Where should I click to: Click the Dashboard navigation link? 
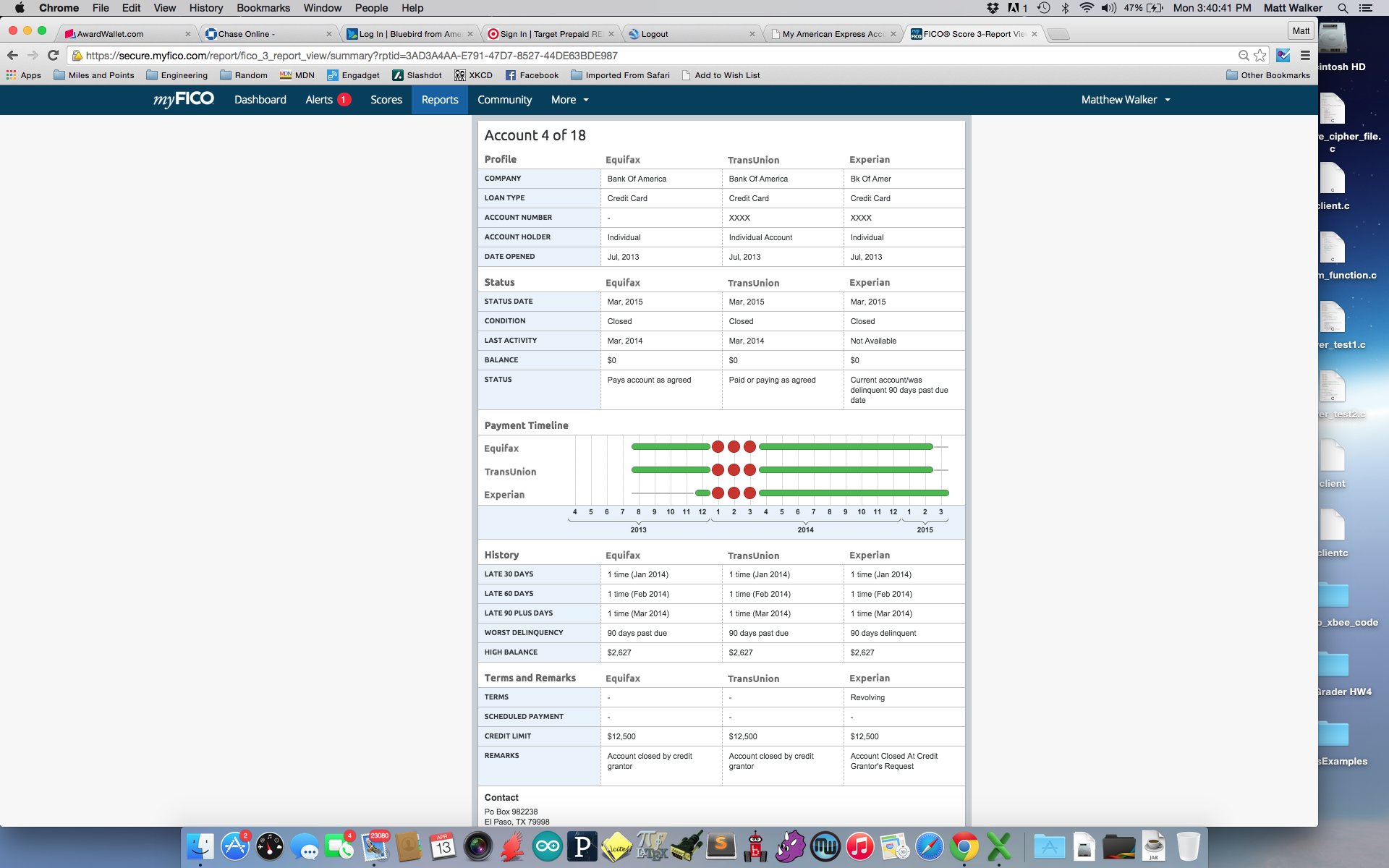click(260, 100)
